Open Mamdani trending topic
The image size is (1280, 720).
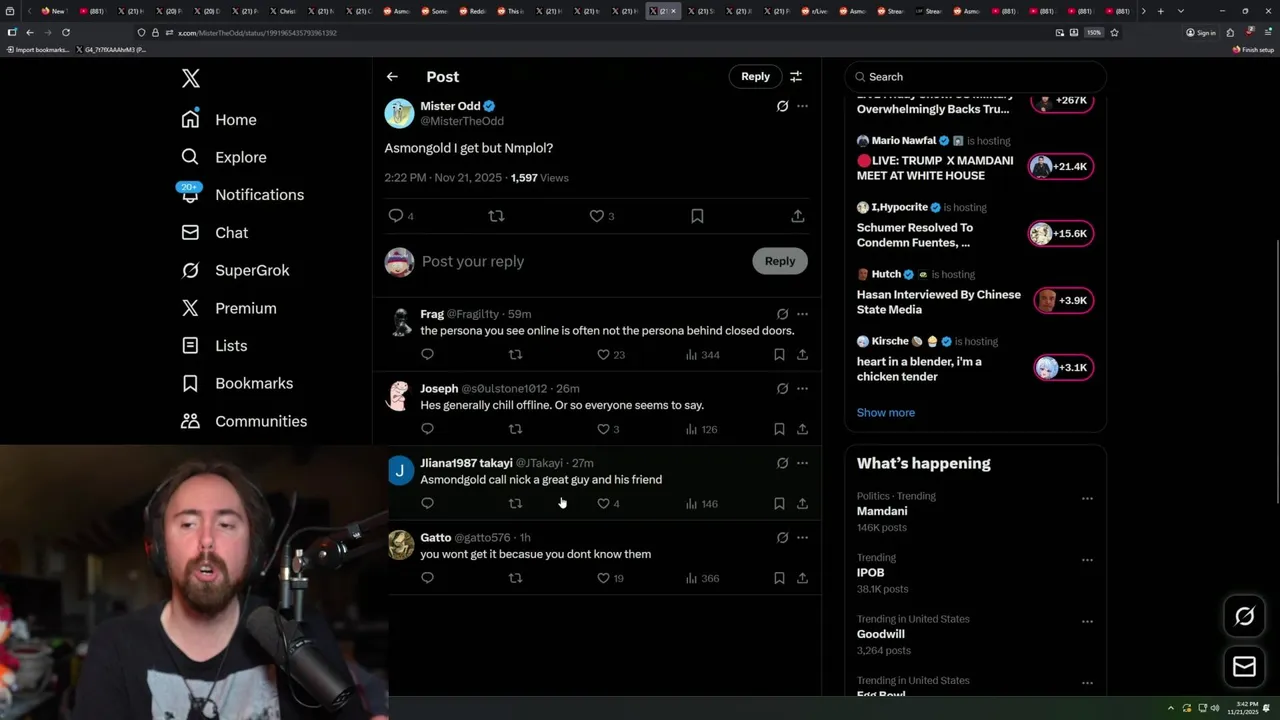tap(882, 511)
